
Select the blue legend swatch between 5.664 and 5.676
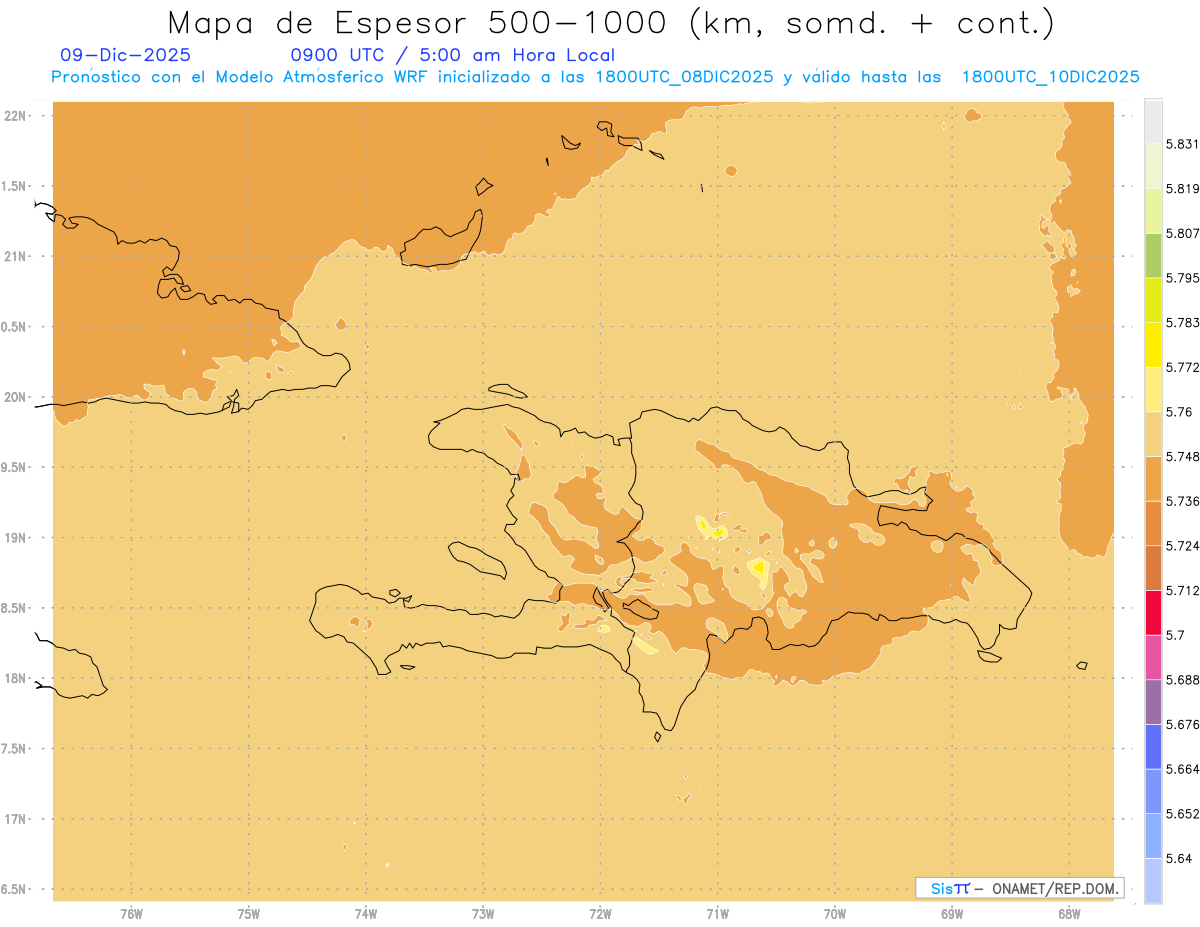(x=1153, y=746)
